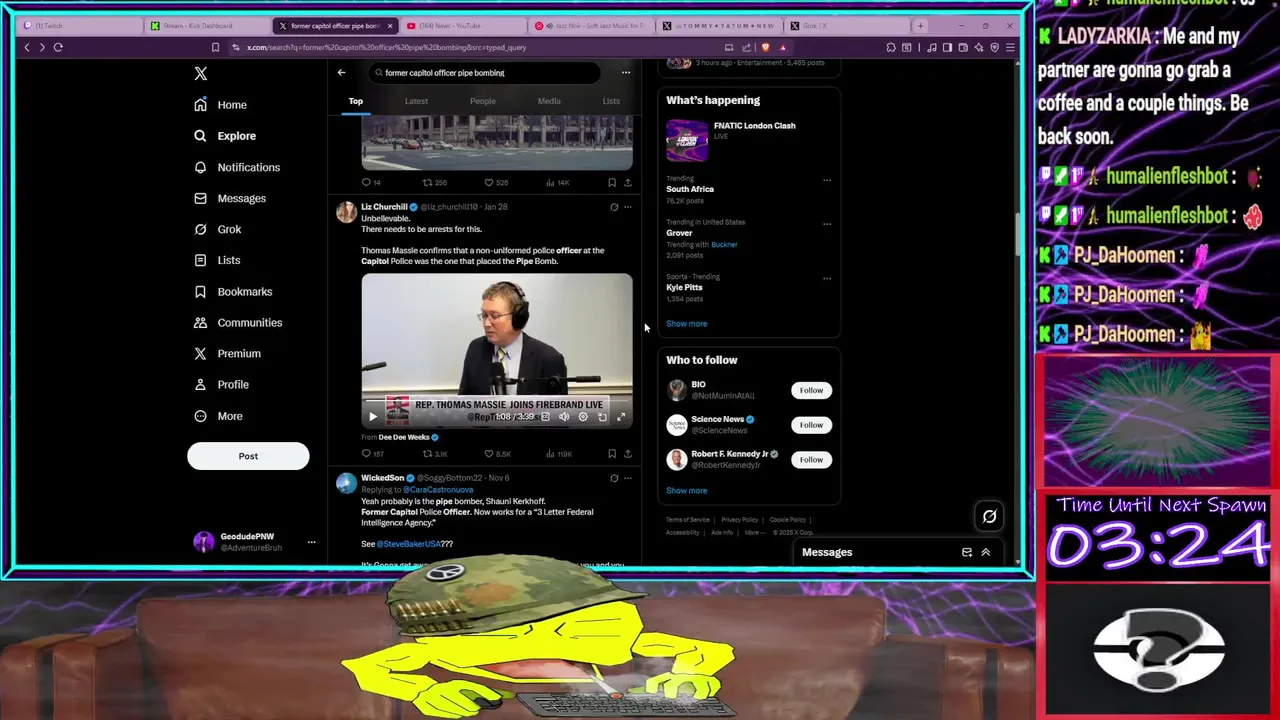The image size is (1280, 720).
Task: Click Brave Shields icon in address bar
Action: point(766,47)
